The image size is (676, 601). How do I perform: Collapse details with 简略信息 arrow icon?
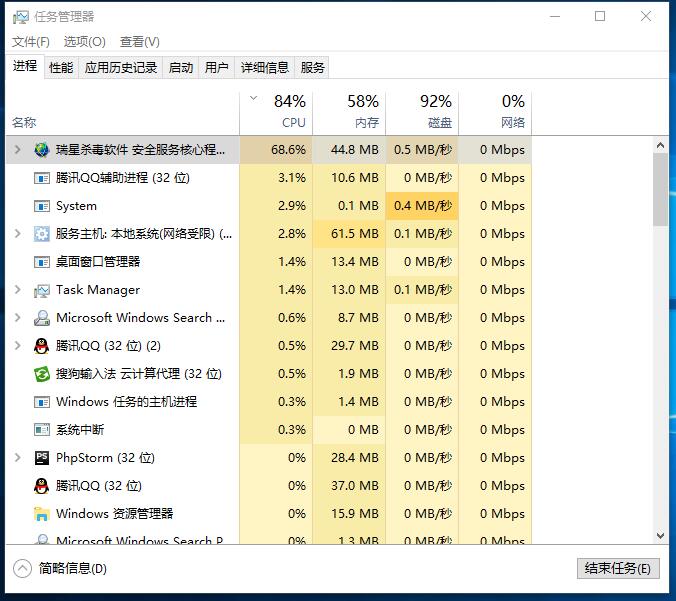(22, 568)
